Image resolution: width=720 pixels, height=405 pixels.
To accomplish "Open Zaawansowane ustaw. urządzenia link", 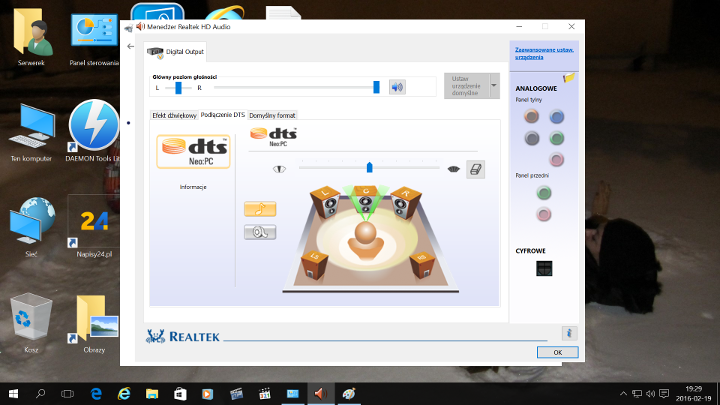I will pos(544,53).
